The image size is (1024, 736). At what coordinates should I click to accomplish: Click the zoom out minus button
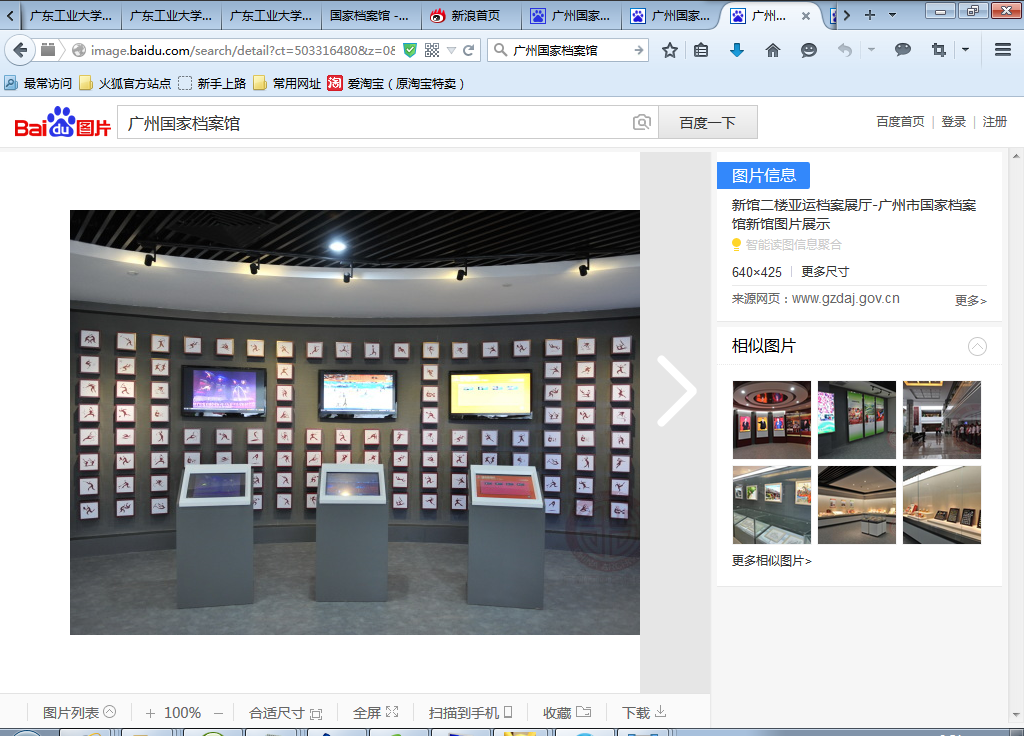219,713
